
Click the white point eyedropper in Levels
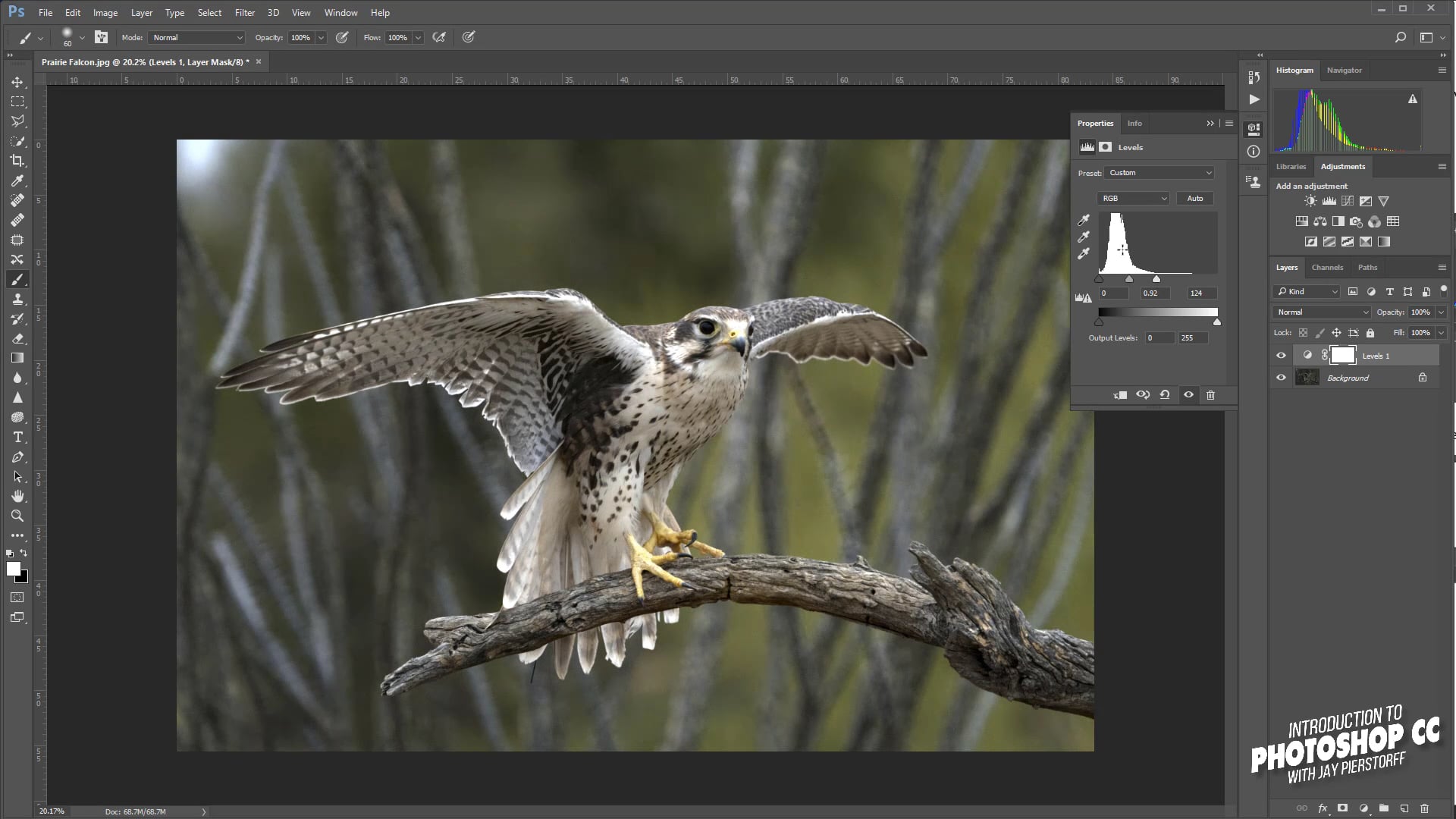[x=1084, y=254]
